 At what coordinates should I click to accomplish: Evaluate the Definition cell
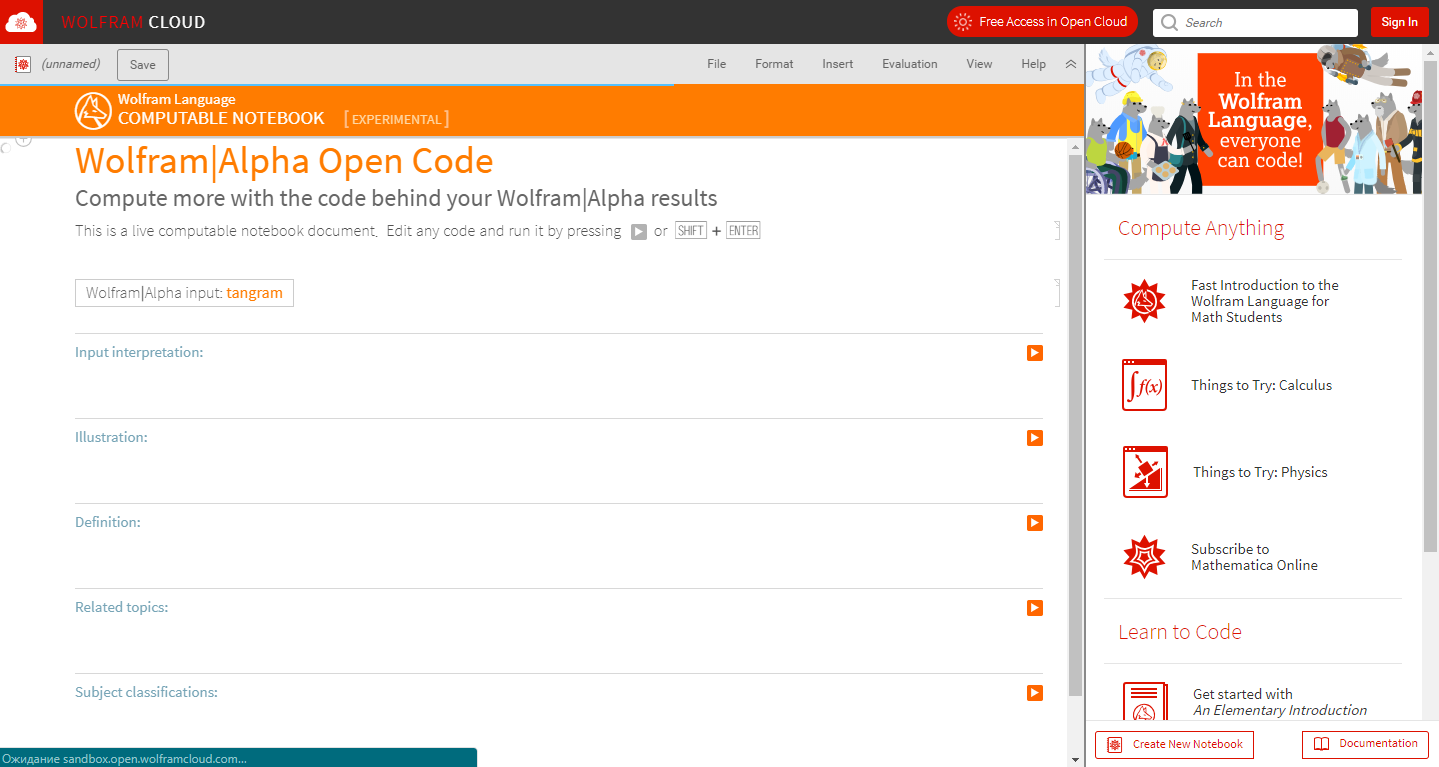1035,523
